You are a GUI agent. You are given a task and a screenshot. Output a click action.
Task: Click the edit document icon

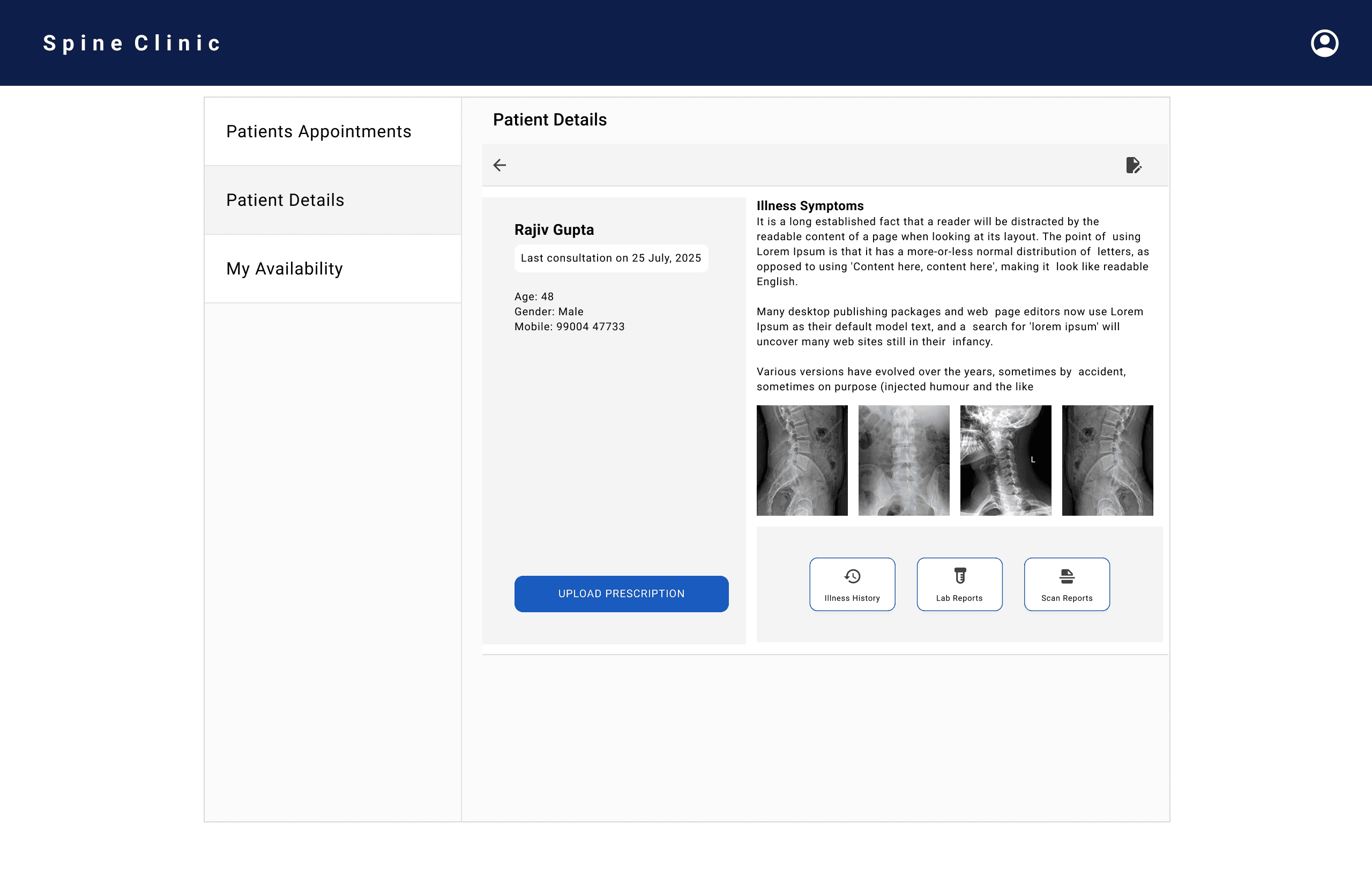1134,165
